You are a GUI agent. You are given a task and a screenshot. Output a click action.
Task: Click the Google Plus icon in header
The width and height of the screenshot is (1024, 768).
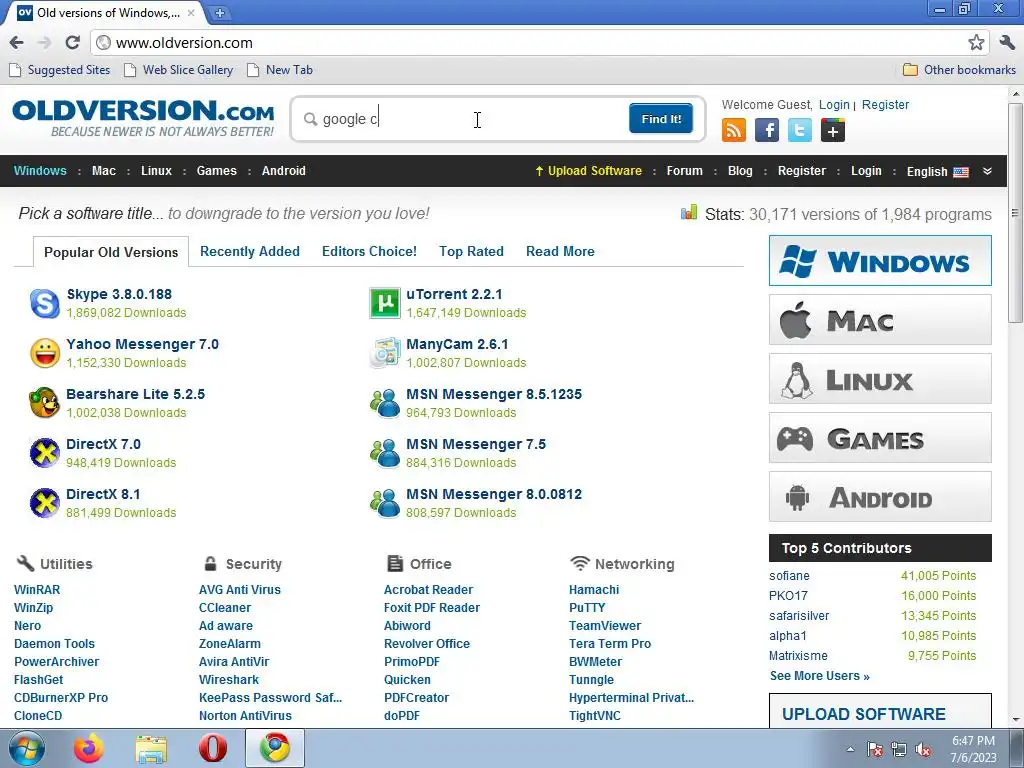coord(833,130)
